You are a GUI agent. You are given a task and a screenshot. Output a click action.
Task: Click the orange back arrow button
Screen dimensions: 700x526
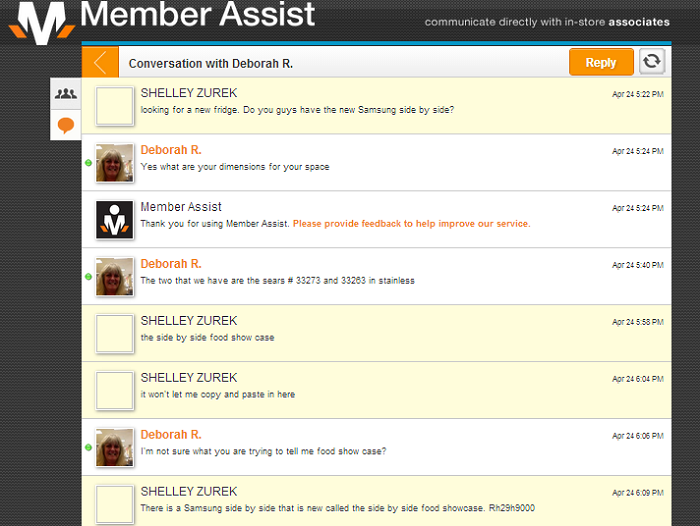pos(100,62)
